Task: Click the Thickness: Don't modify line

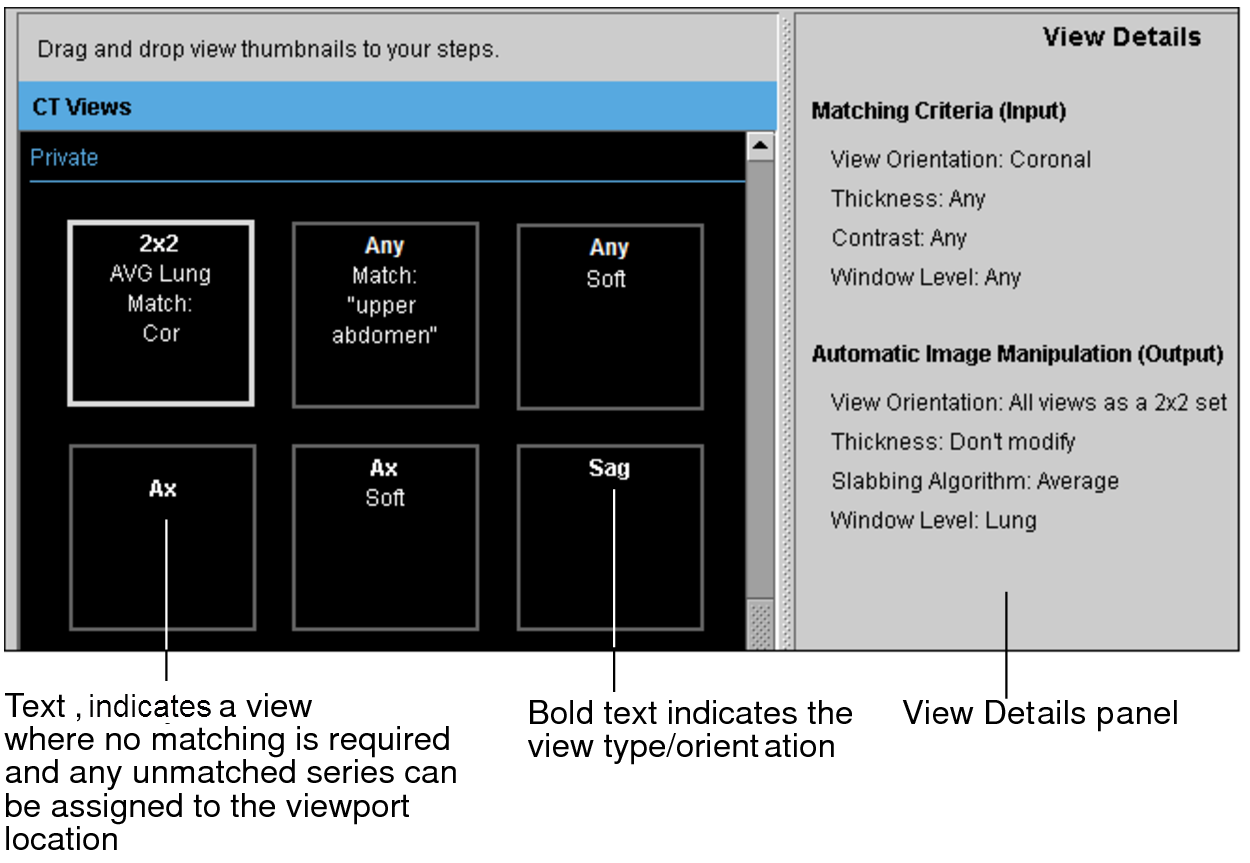Action: click(x=952, y=442)
